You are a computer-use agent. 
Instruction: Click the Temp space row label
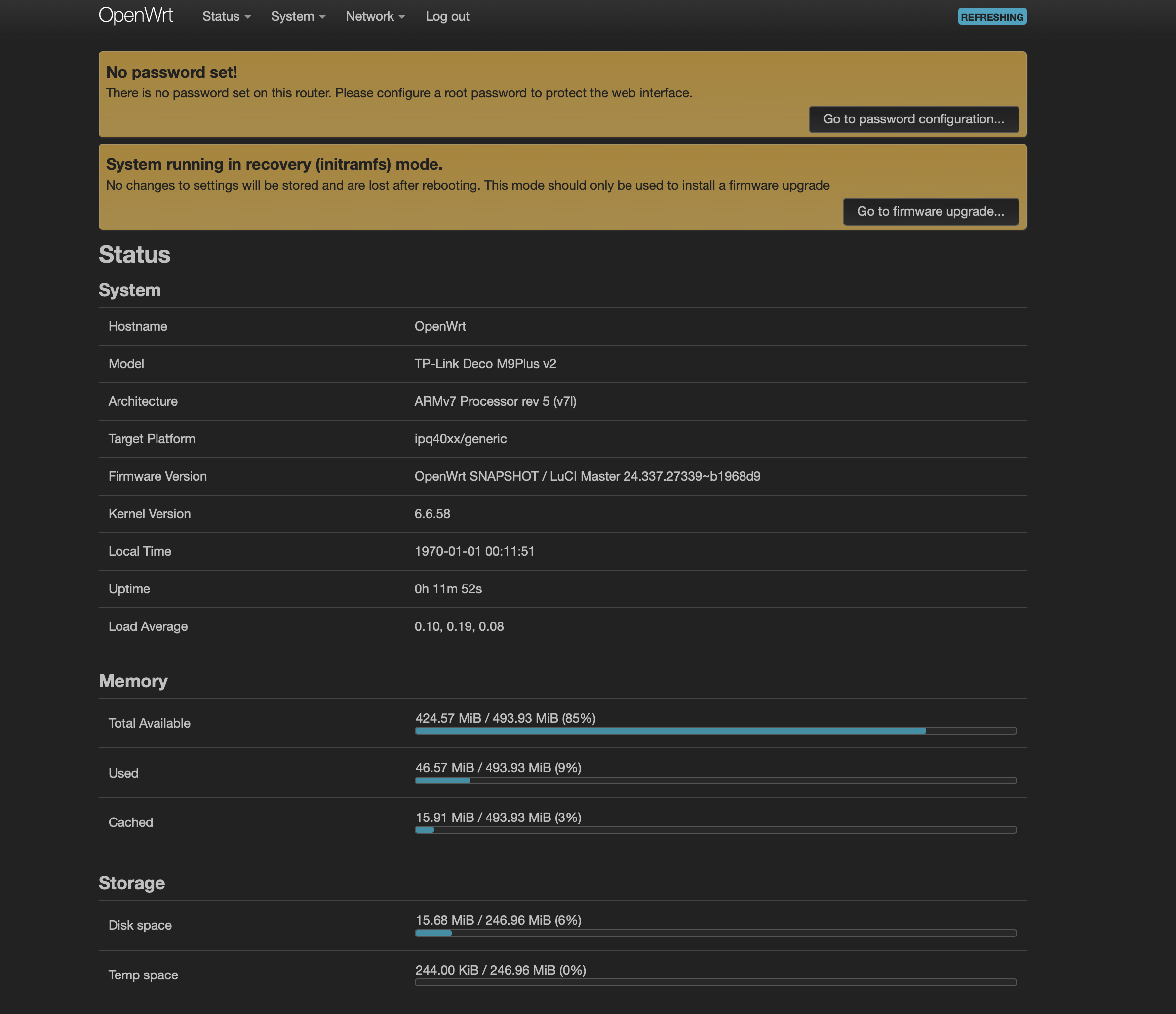143,975
